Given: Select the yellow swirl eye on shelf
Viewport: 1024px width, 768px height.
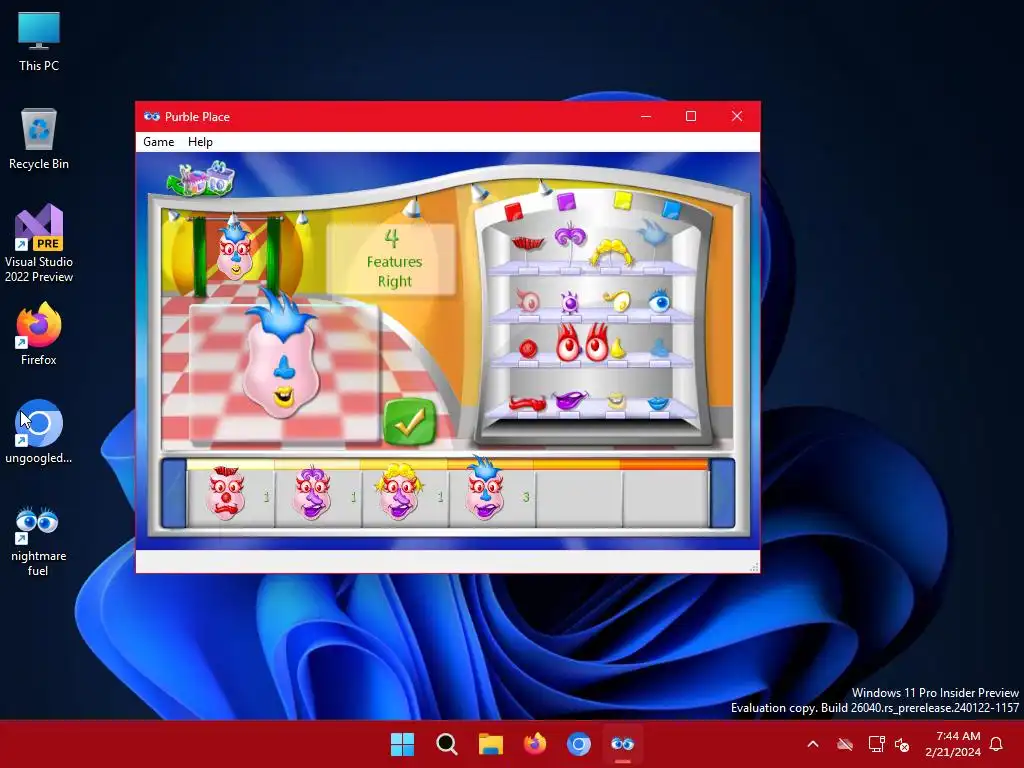Looking at the screenshot, I should (616, 301).
